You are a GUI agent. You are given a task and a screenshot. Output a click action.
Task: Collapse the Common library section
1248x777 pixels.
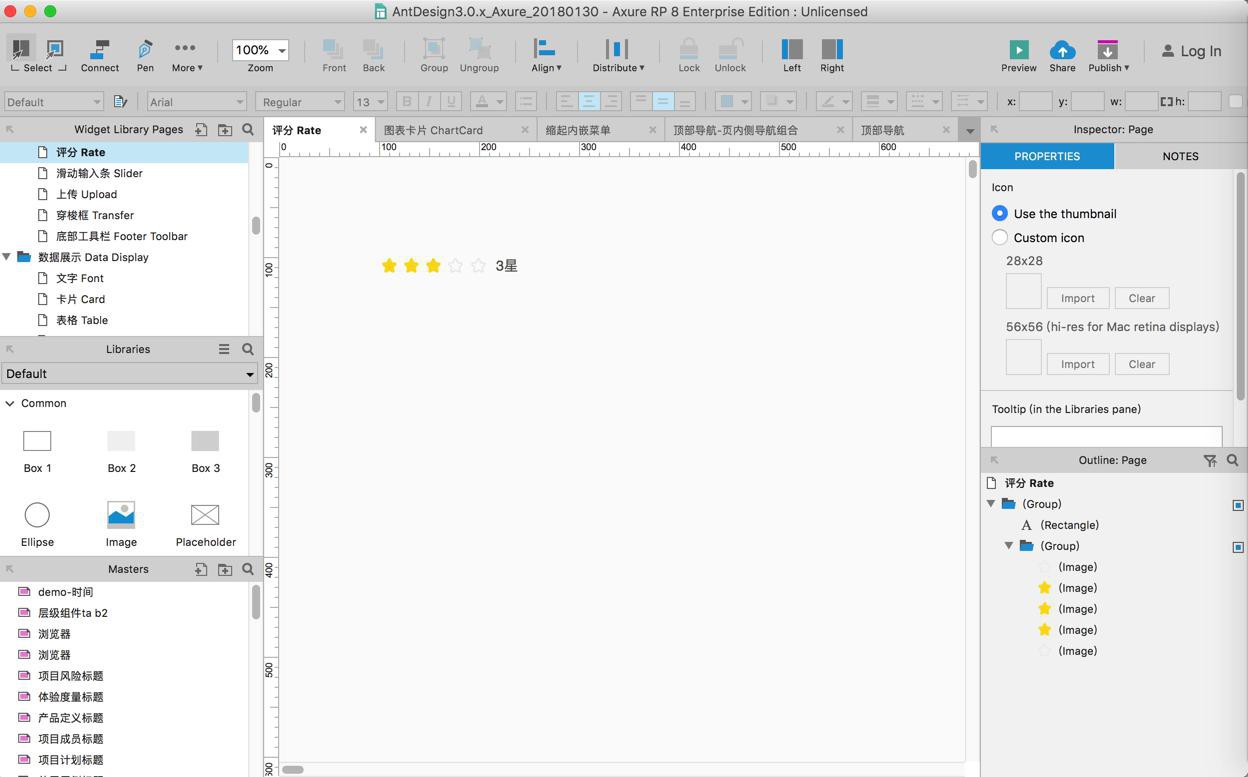10,403
